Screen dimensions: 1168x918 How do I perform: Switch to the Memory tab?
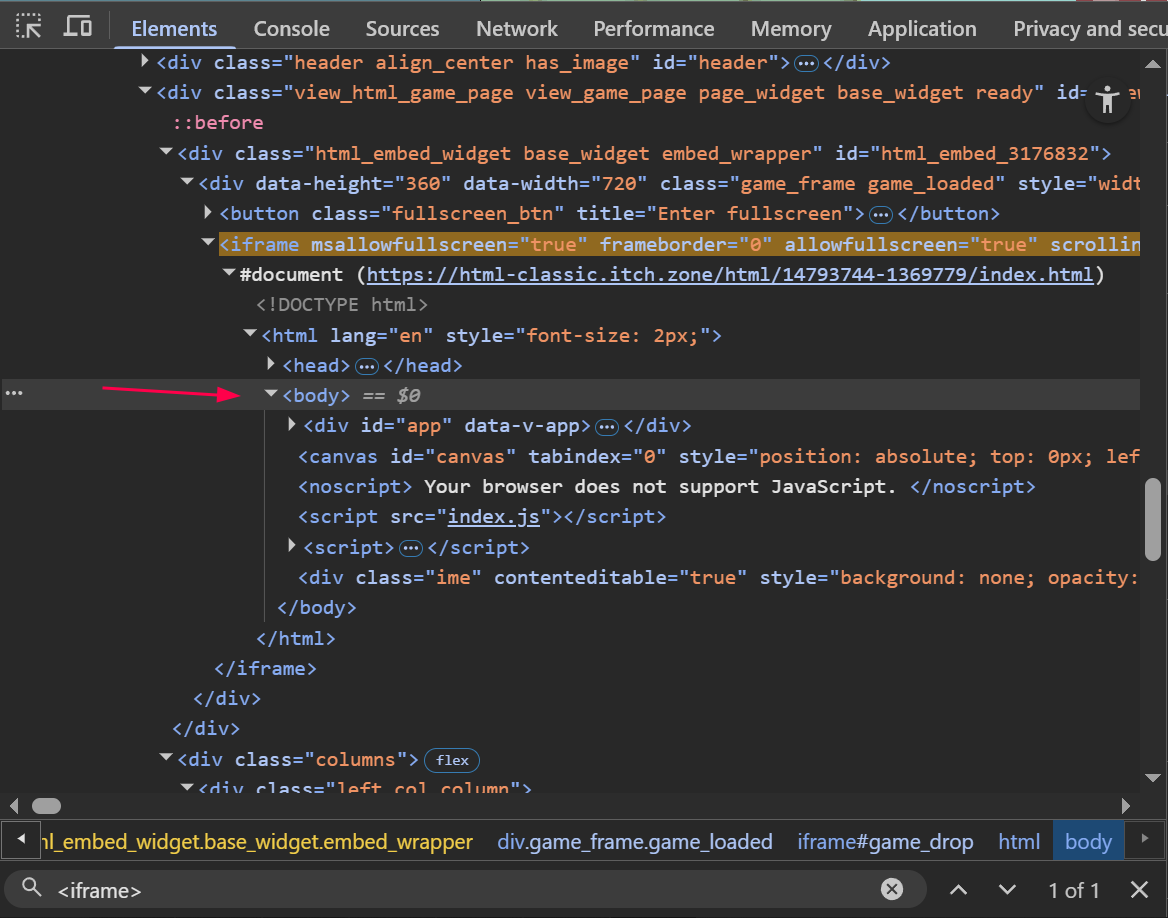790,28
